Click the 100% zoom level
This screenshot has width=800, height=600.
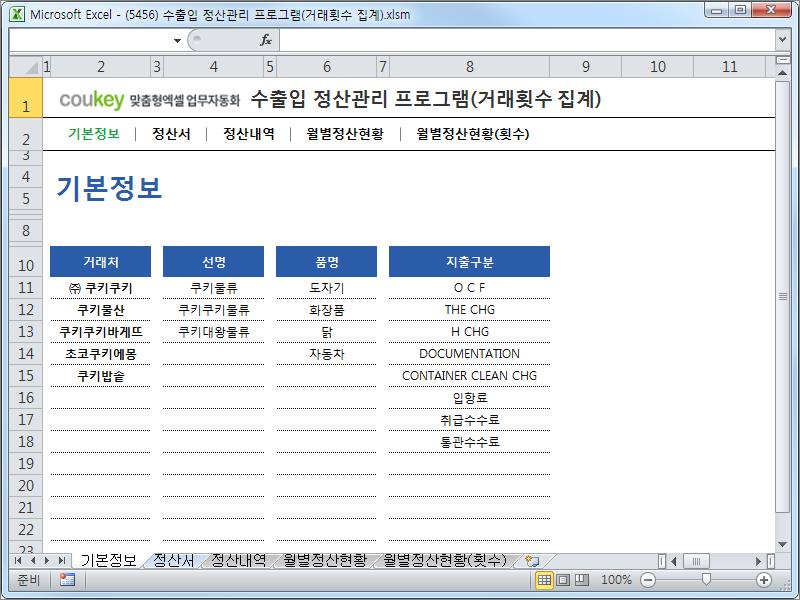click(x=616, y=580)
